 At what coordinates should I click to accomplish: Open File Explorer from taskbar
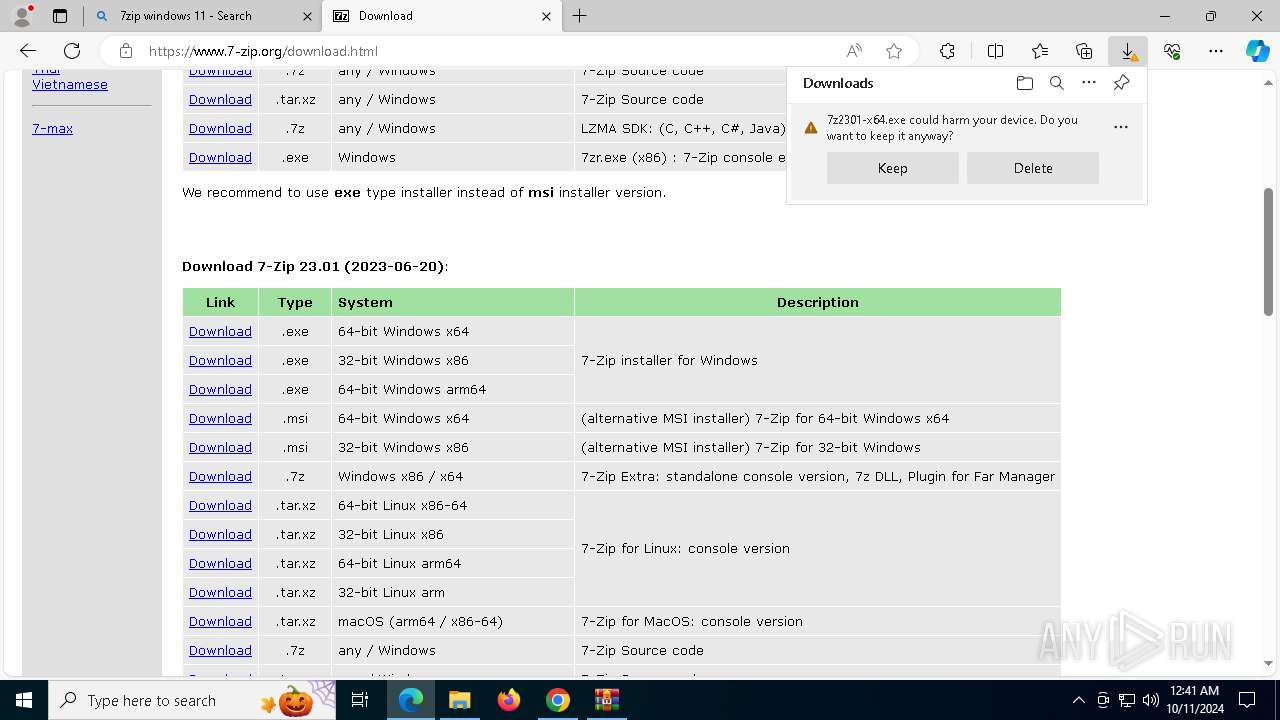(x=459, y=700)
